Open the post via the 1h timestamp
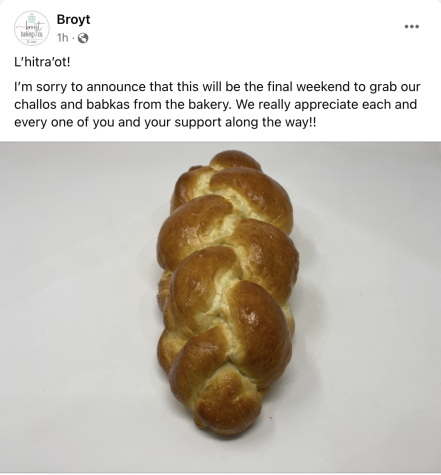 point(62,38)
